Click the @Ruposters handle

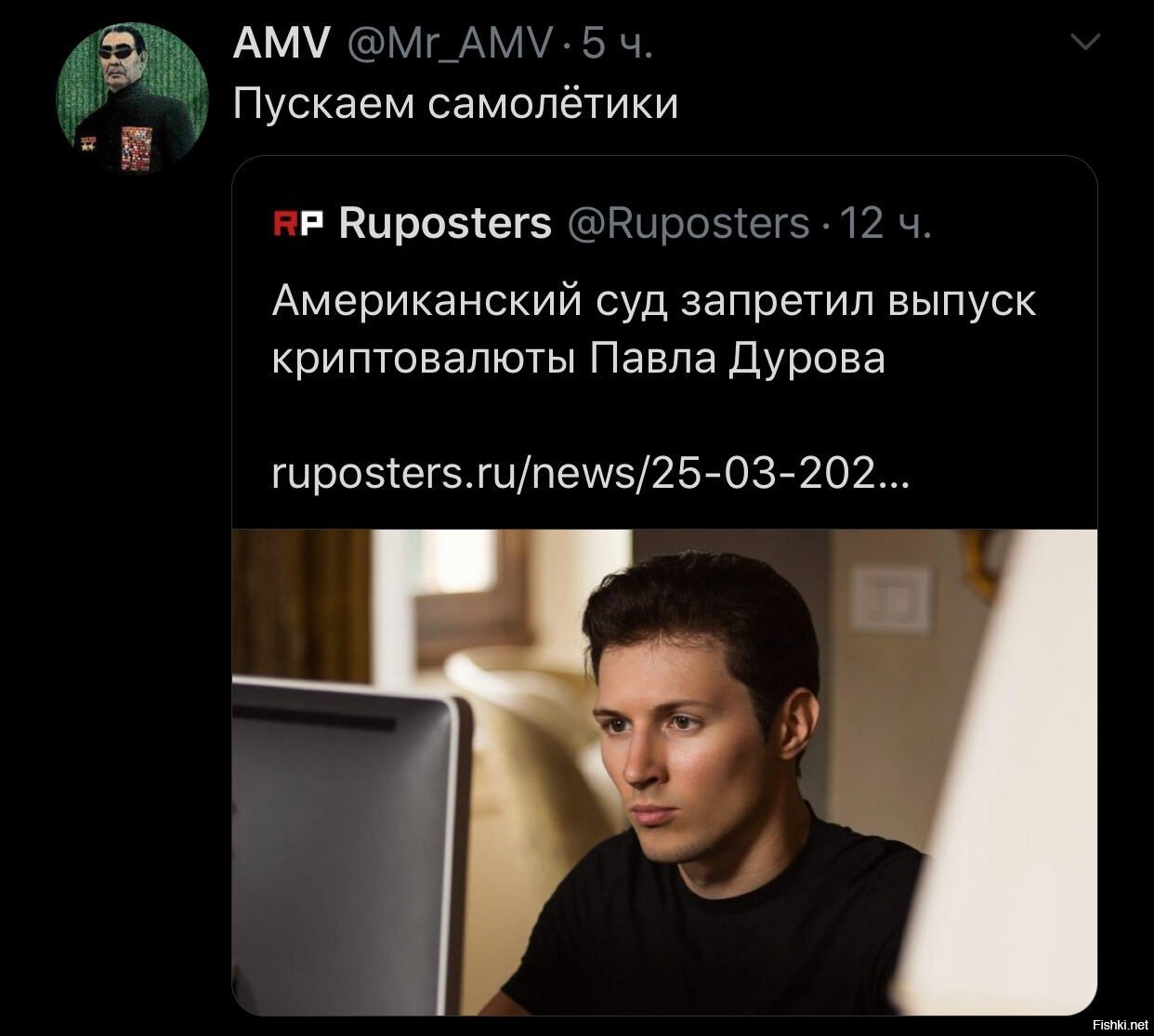point(688,224)
